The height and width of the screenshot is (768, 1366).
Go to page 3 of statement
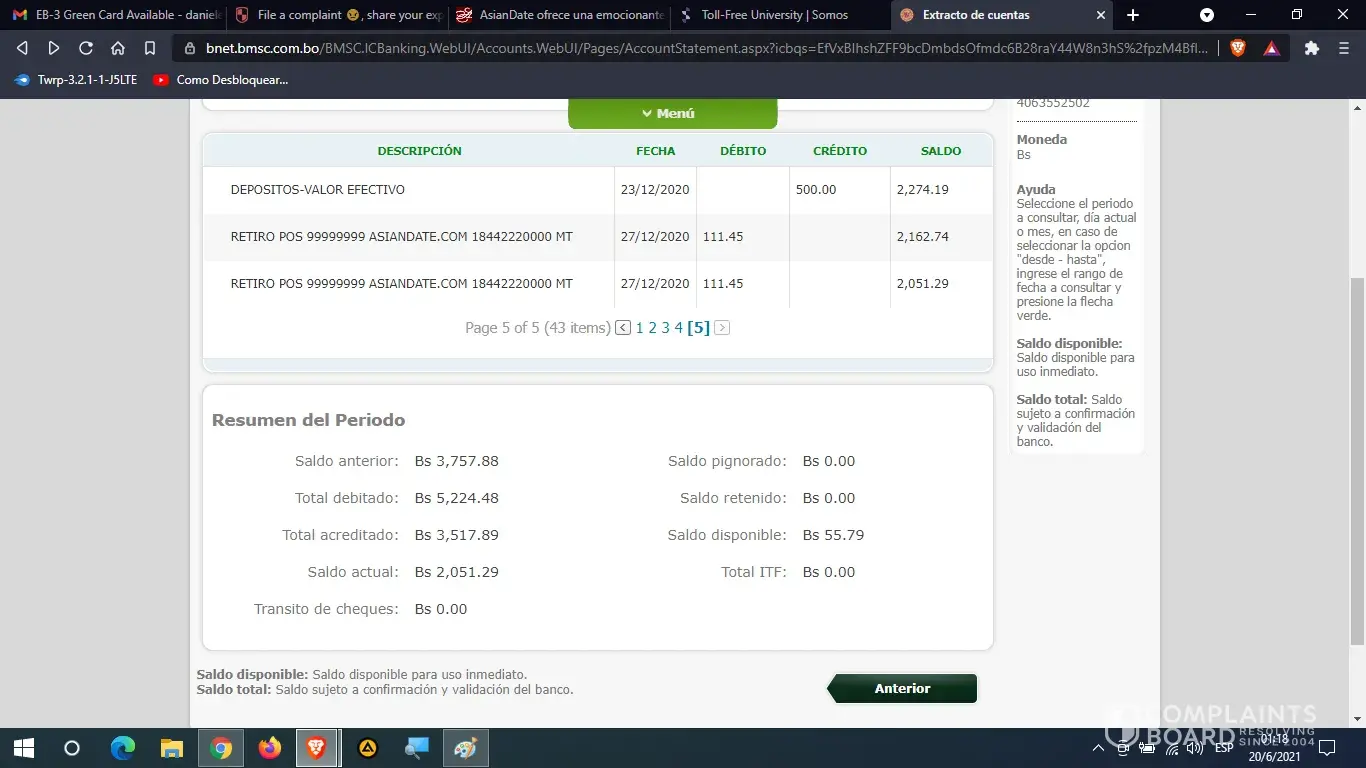[665, 328]
